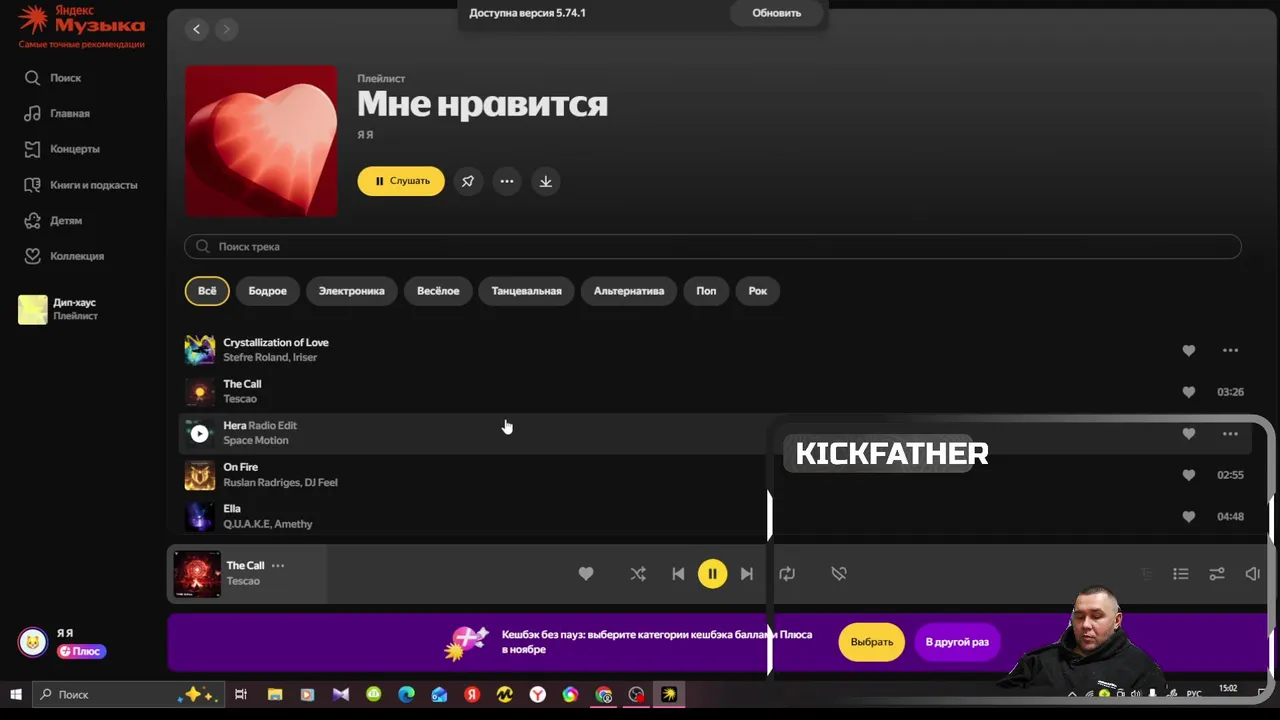Click On Fire track title
Screen dimensions: 1280x720
(x=241, y=467)
